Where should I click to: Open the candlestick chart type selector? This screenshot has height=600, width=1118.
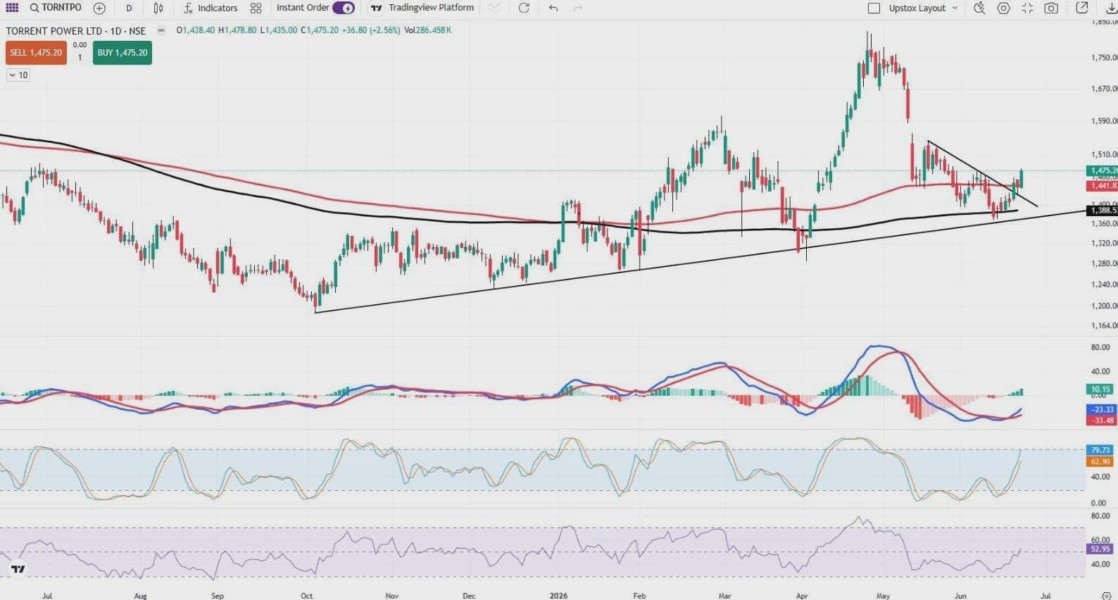(158, 8)
